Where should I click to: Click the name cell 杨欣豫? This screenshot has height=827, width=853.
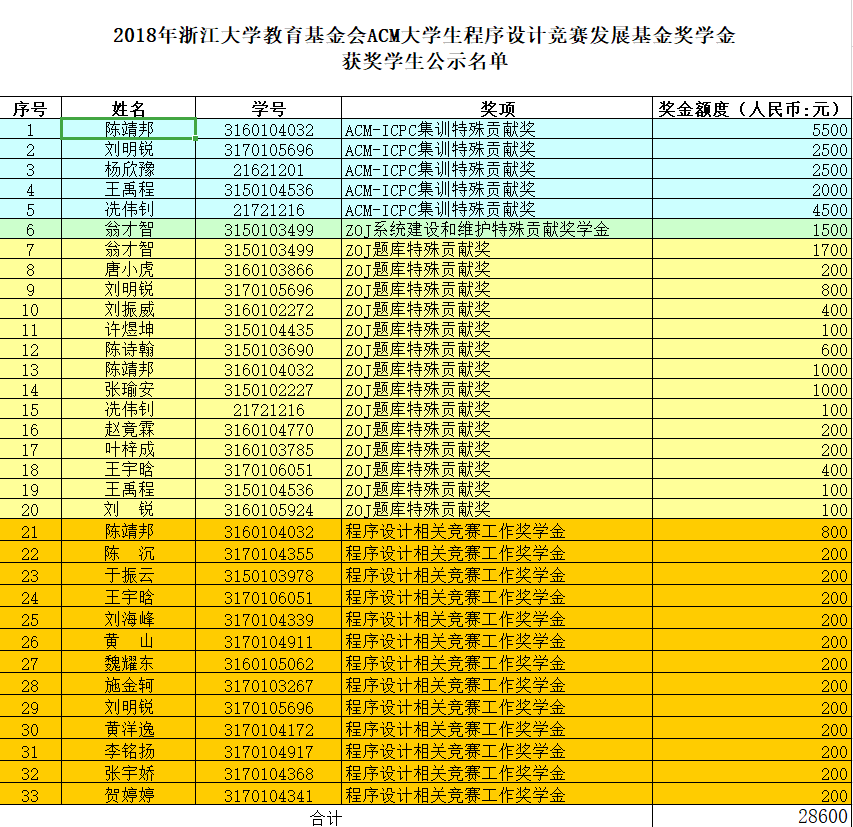click(128, 170)
